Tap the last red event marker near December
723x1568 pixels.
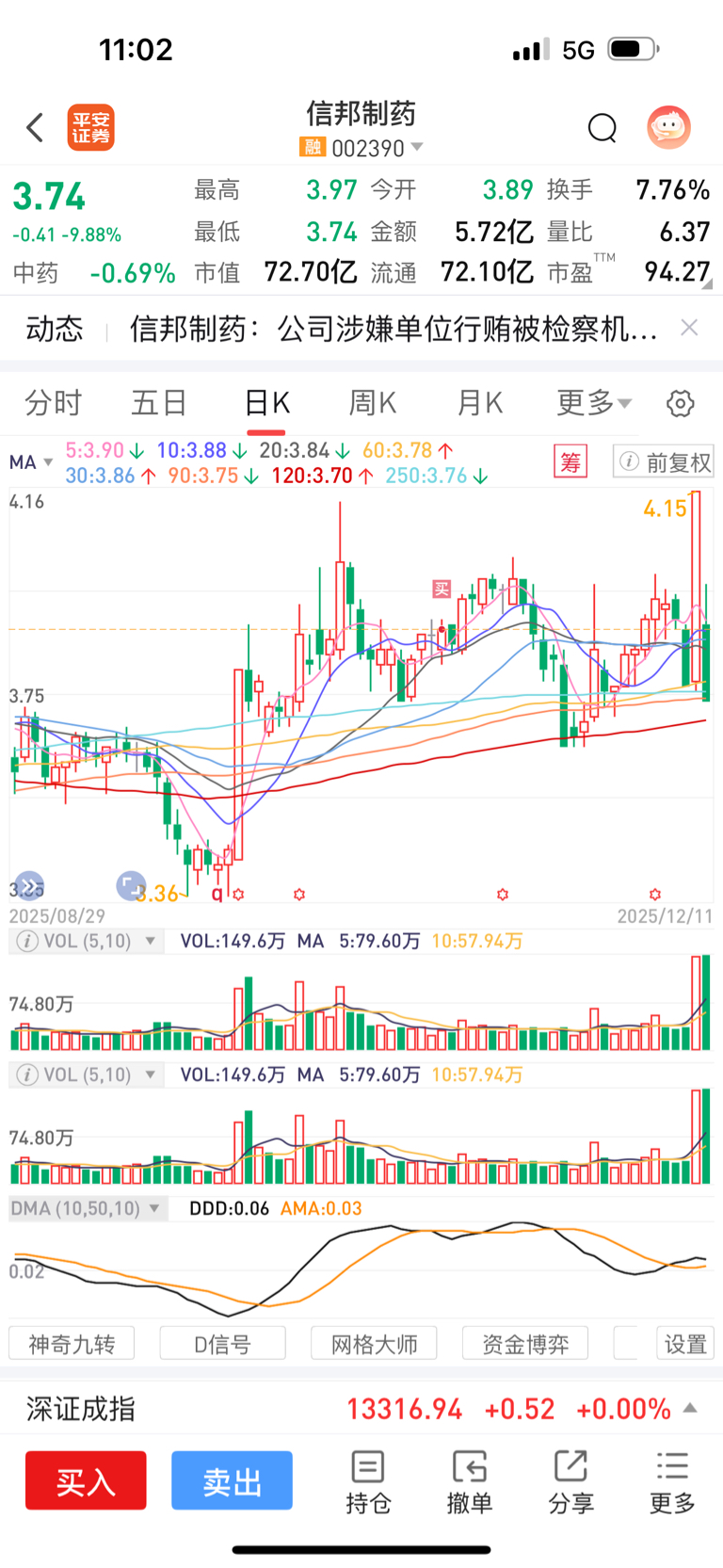point(655,894)
